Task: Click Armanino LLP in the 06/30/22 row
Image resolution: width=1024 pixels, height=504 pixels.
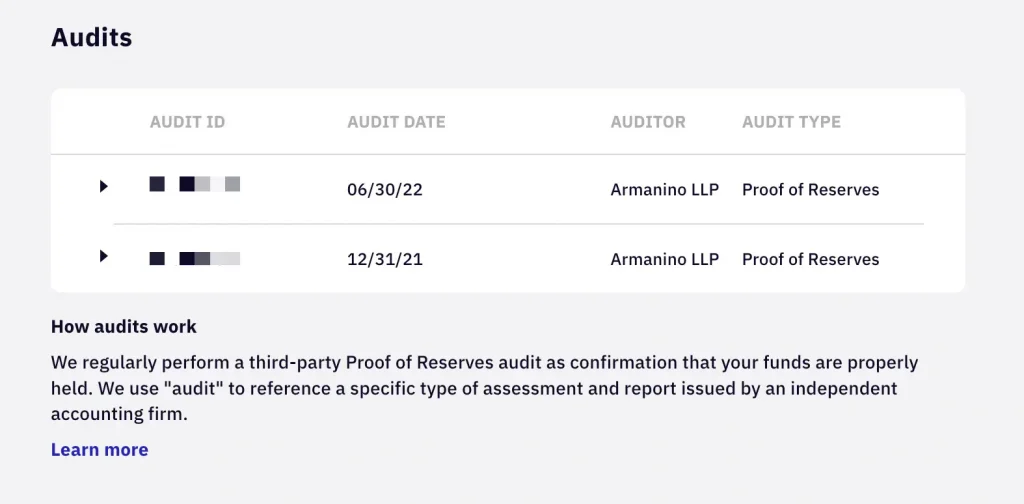Action: (664, 190)
